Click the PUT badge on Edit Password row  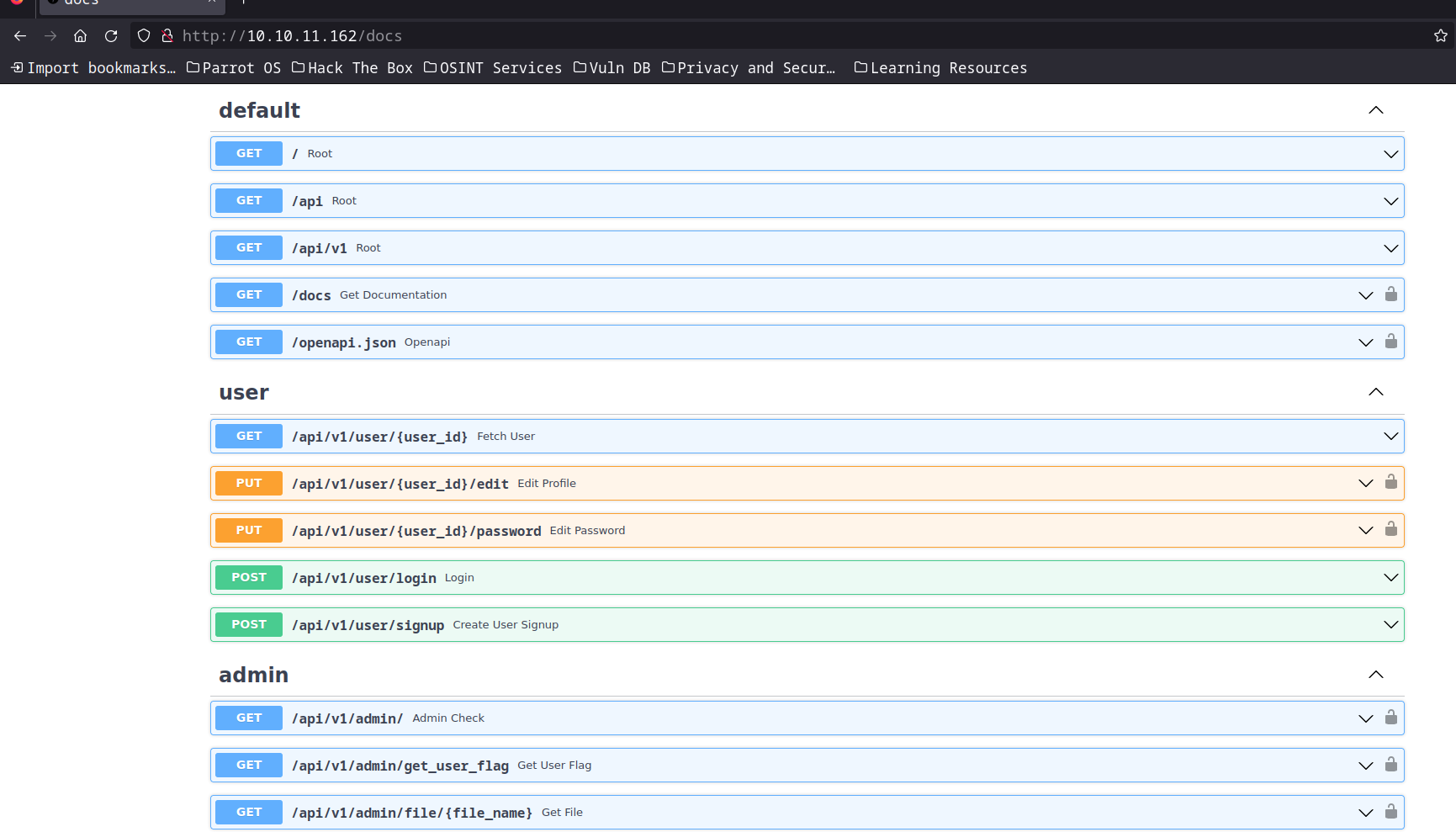pyautogui.click(x=249, y=530)
